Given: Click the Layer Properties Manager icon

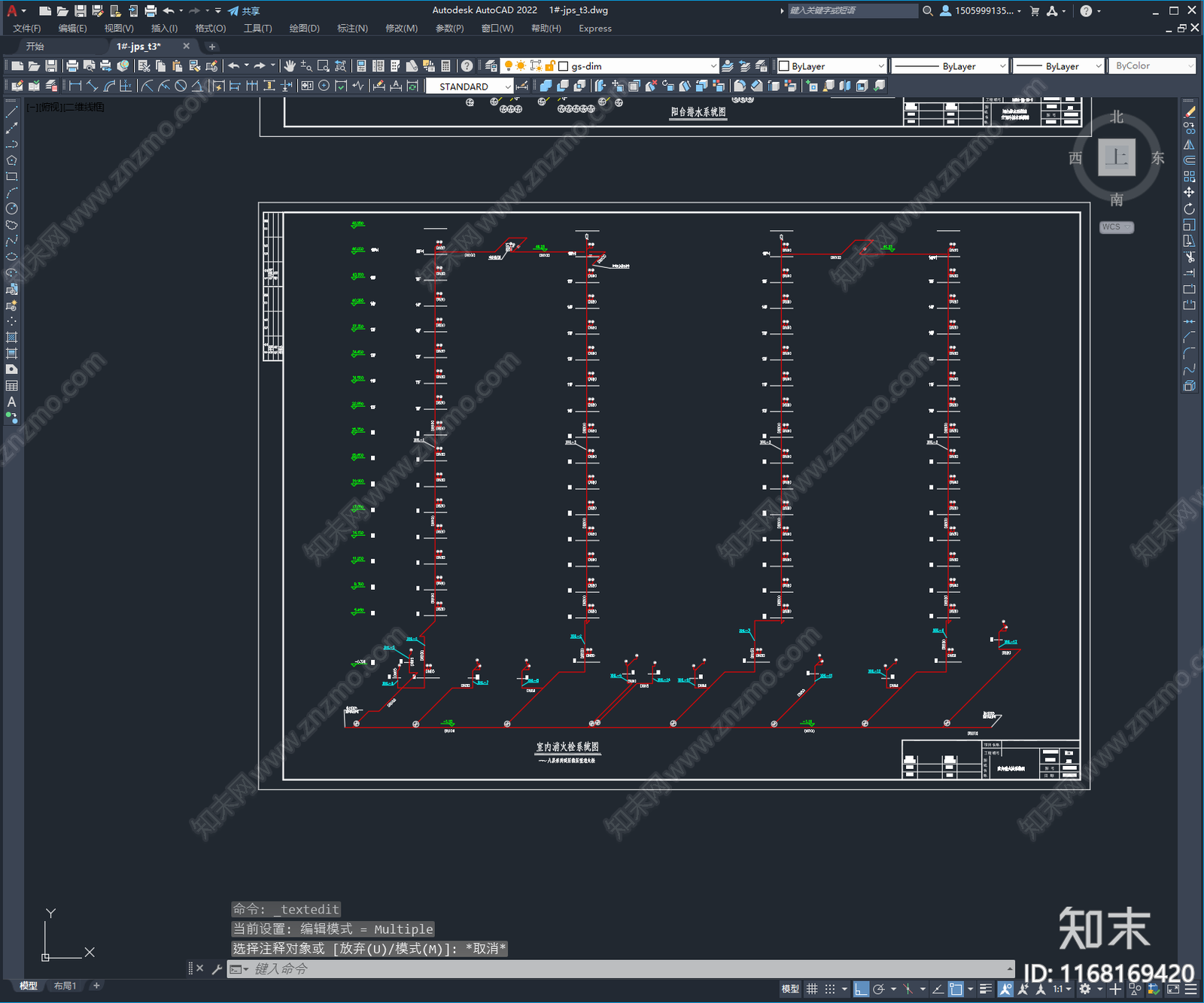Looking at the screenshot, I should pyautogui.click(x=491, y=66).
